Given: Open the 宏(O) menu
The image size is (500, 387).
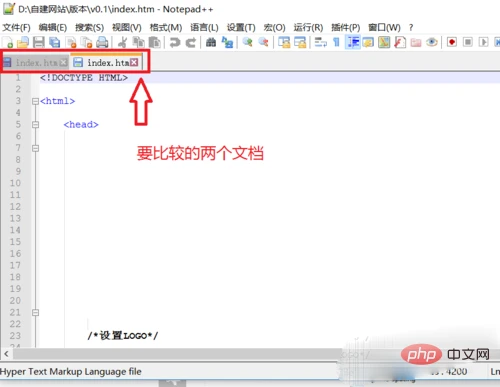Looking at the screenshot, I should [274, 27].
